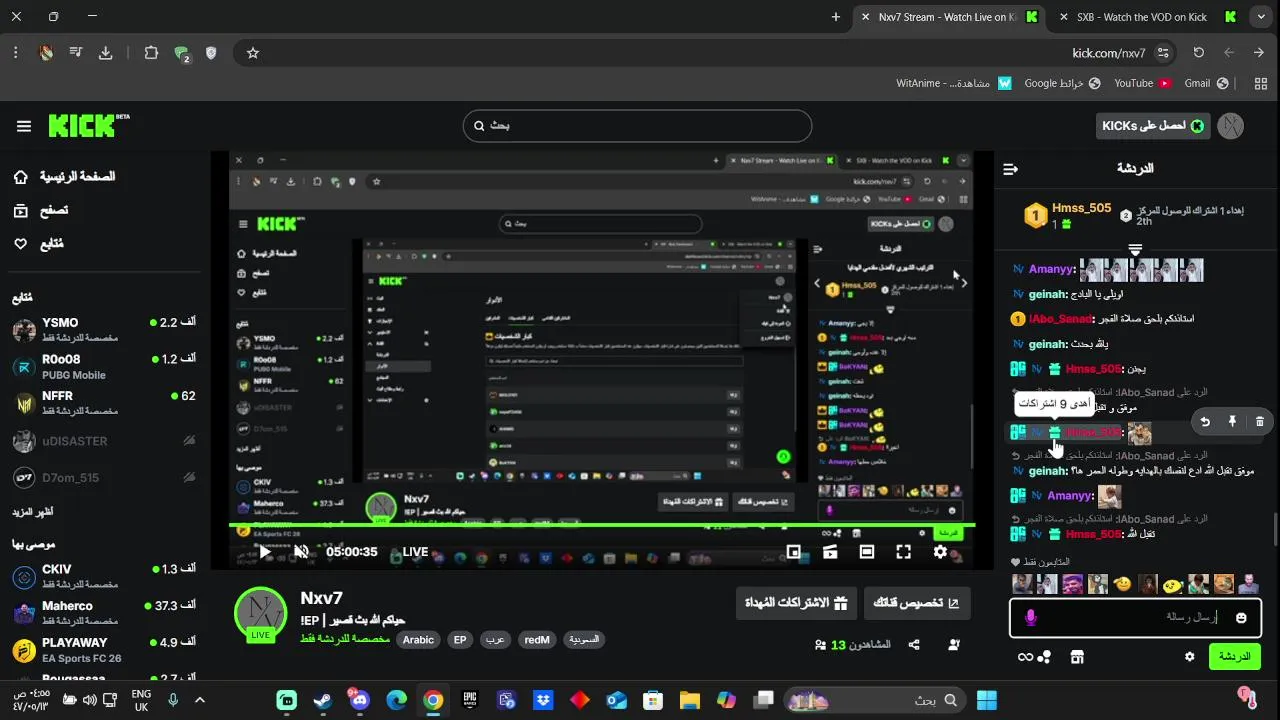Screen dimensions: 1280x720
Task: Unmute the stream volume
Action: point(301,552)
